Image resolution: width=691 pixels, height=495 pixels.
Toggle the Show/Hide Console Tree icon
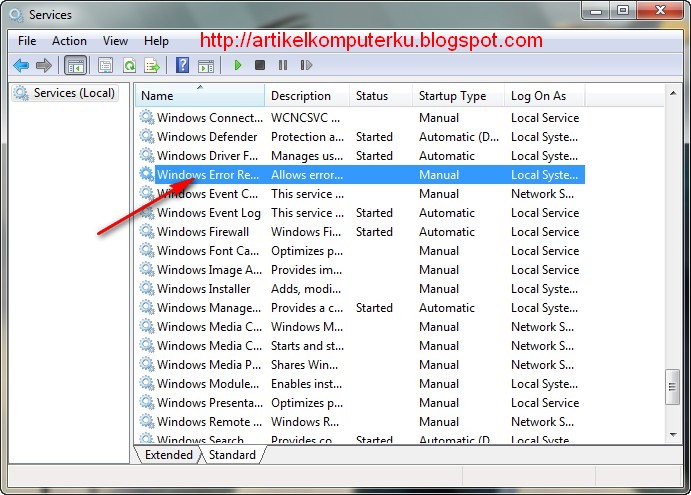tap(75, 66)
